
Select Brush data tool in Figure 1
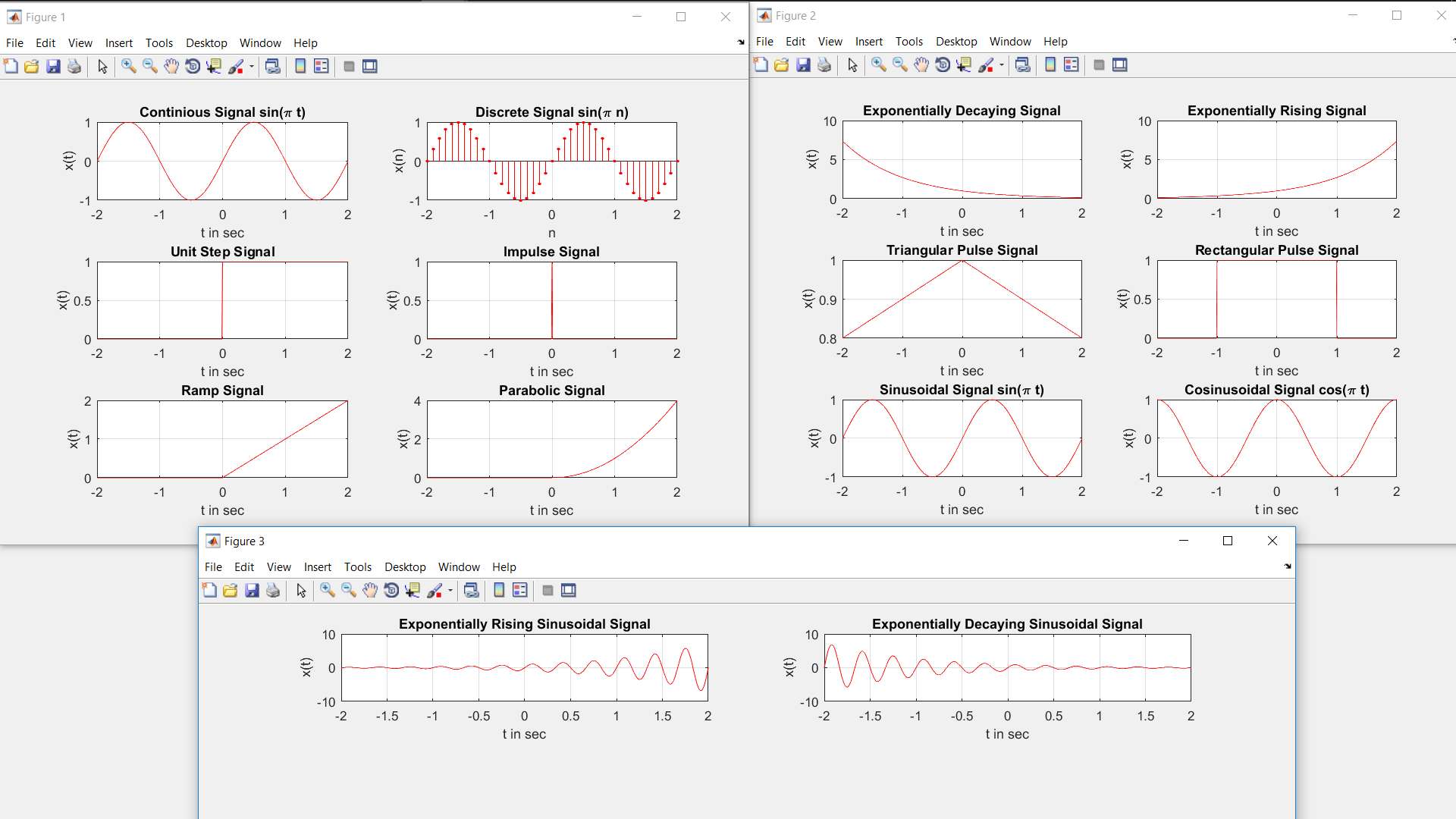coord(237,67)
